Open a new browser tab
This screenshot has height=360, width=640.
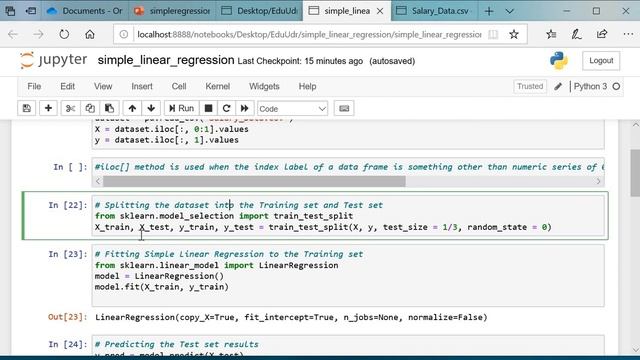[x=489, y=11]
